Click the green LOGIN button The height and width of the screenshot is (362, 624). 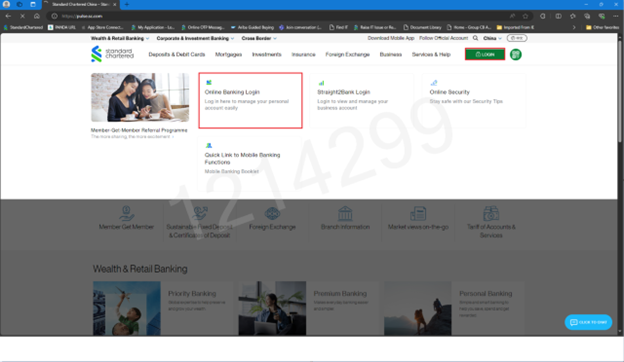point(485,54)
